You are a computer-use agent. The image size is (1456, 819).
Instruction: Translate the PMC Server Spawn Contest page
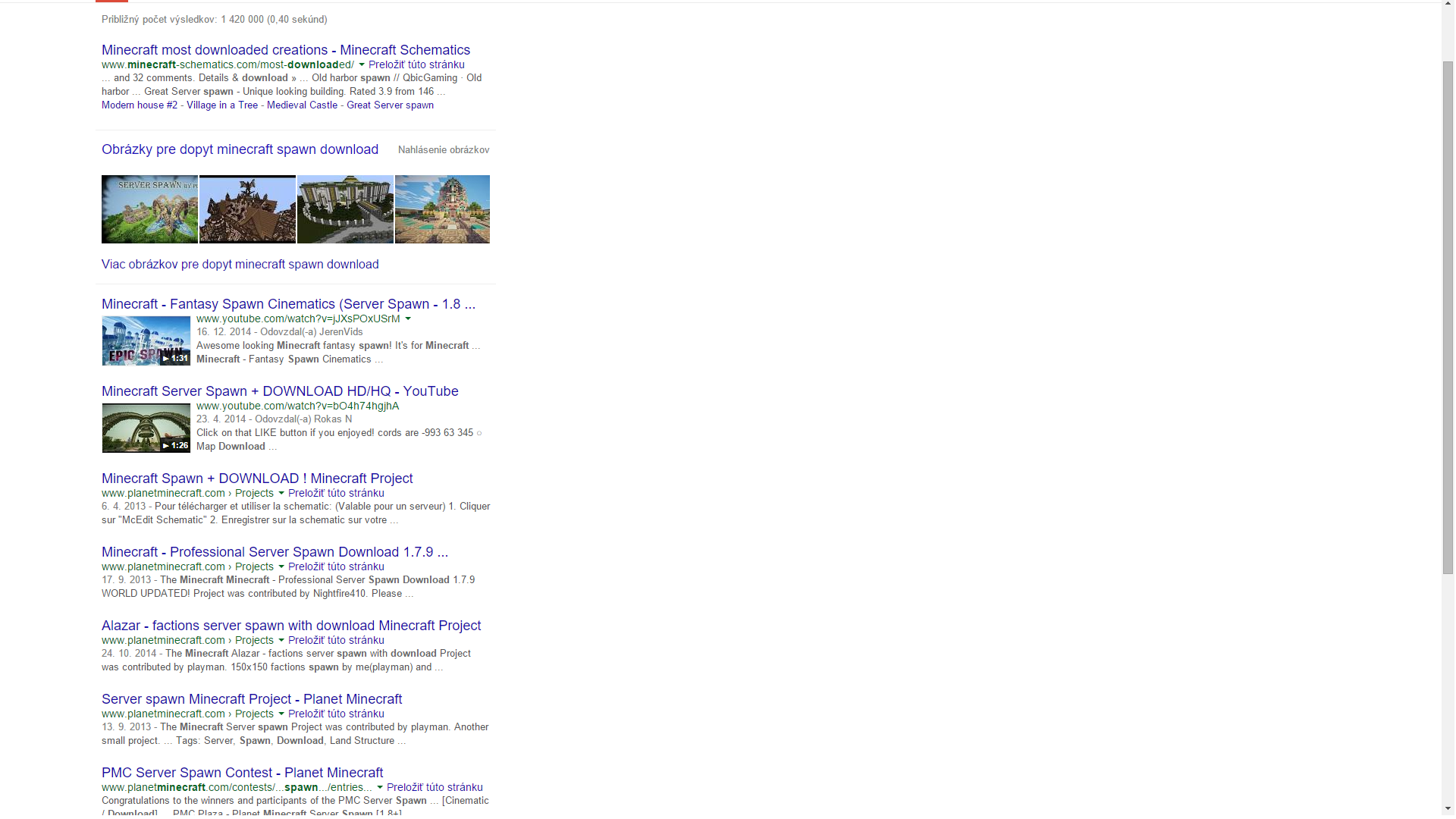tap(435, 787)
